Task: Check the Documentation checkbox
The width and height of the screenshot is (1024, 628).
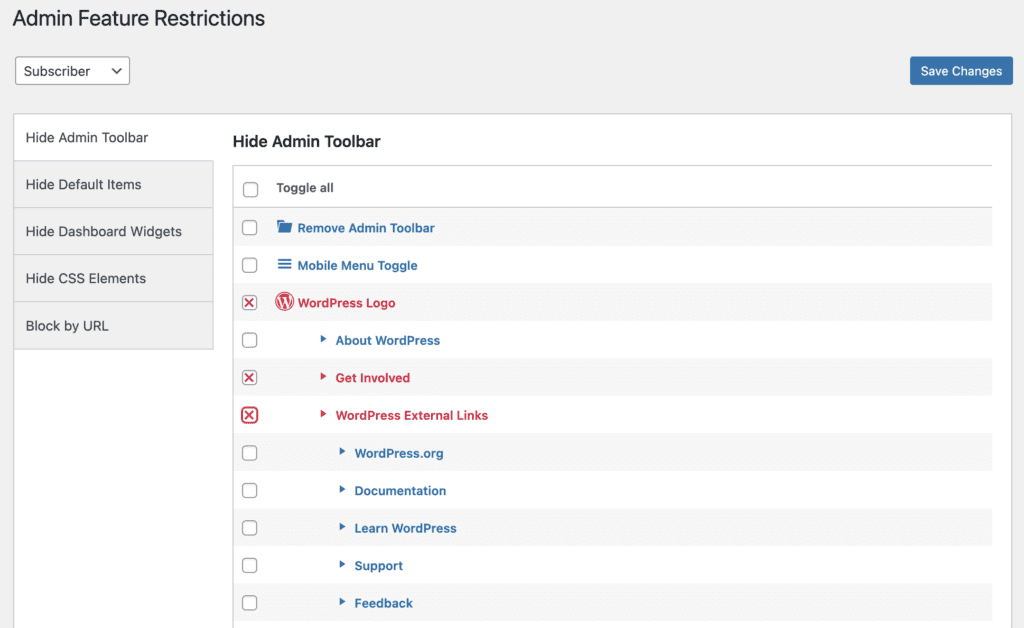Action: click(249, 490)
